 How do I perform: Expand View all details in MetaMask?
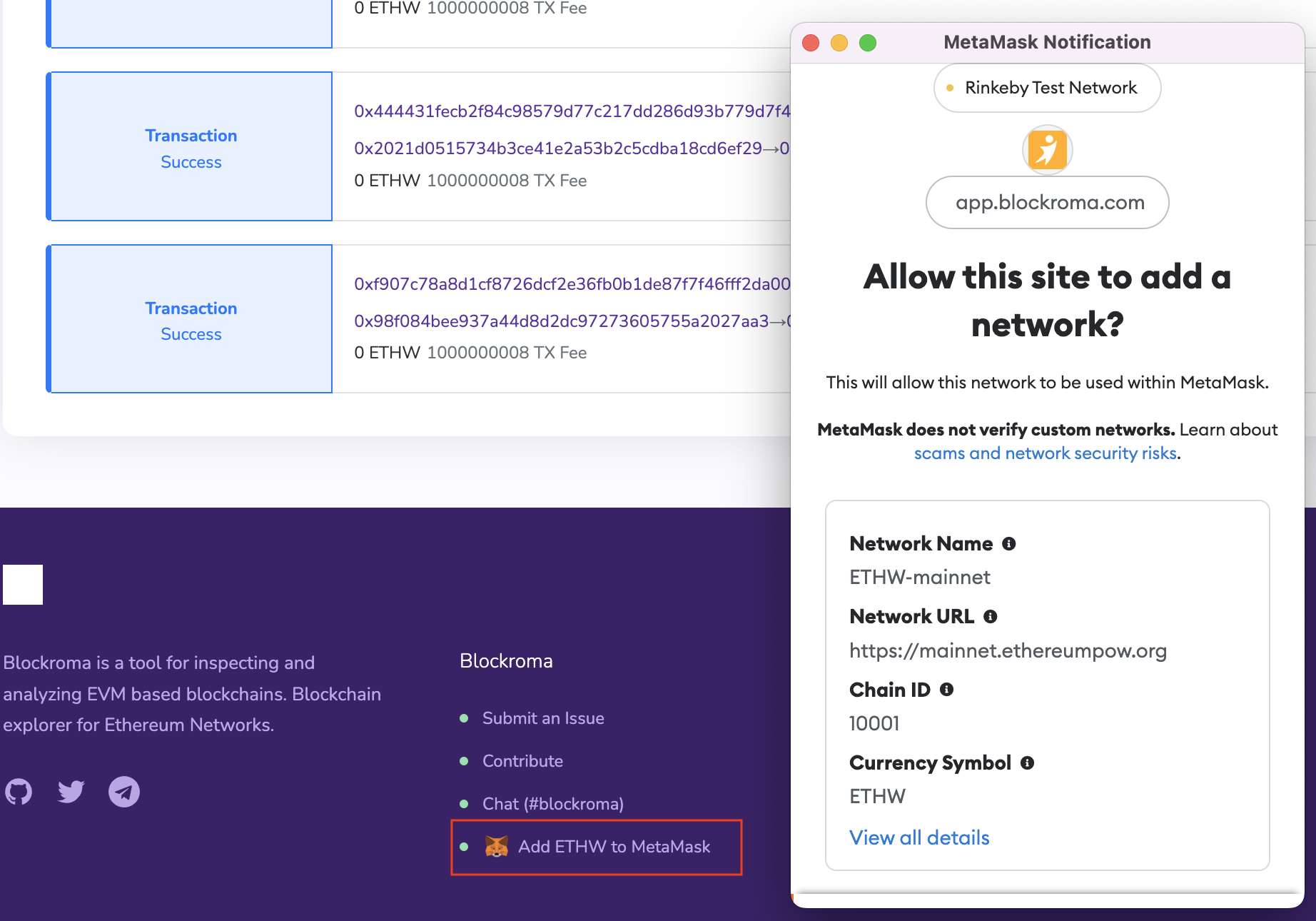[x=919, y=837]
